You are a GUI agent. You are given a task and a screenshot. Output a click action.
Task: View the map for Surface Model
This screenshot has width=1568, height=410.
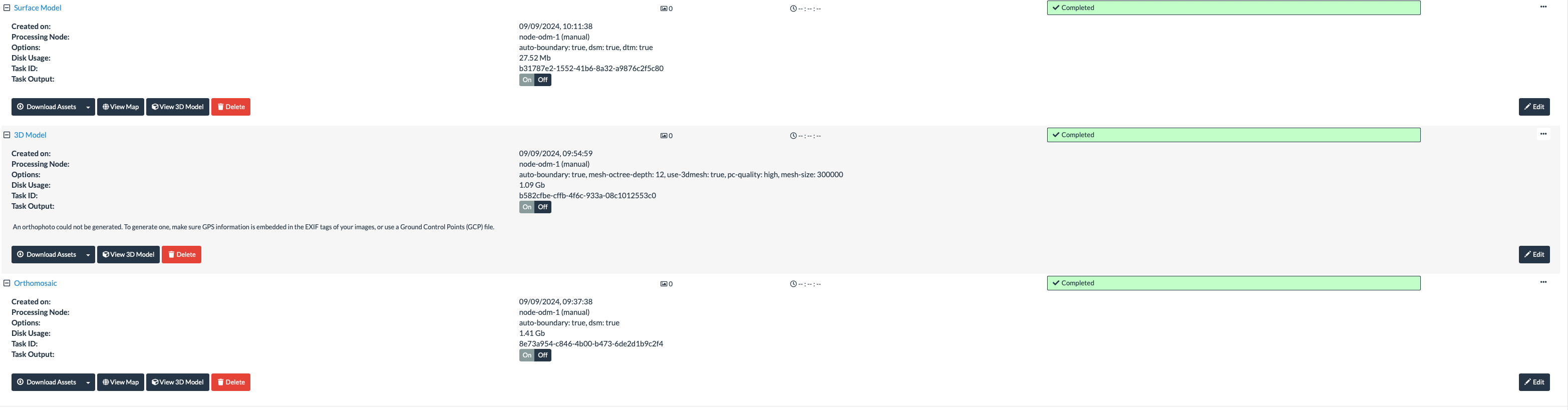click(121, 107)
